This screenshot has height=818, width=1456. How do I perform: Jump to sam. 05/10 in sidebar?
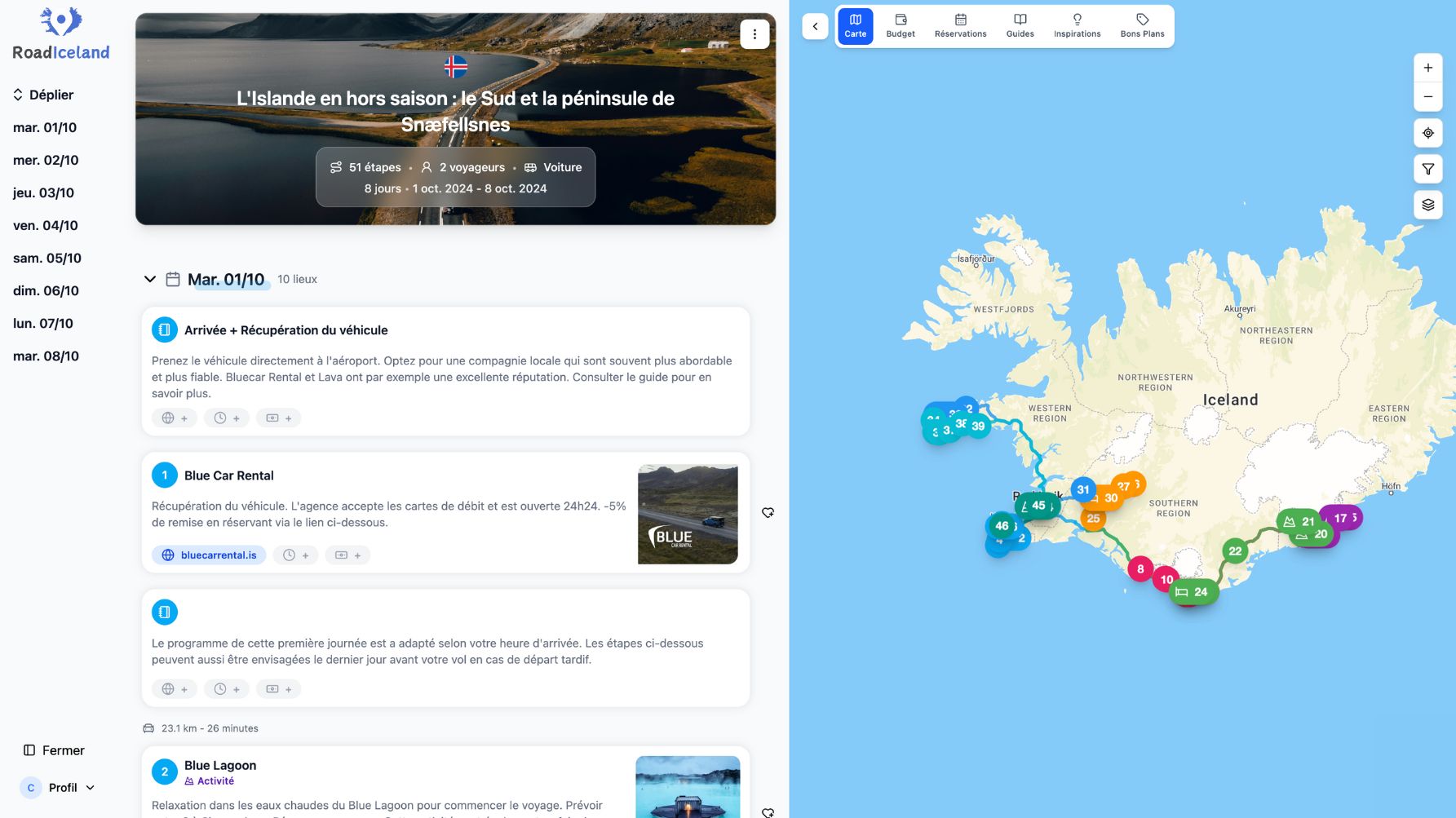(x=47, y=258)
